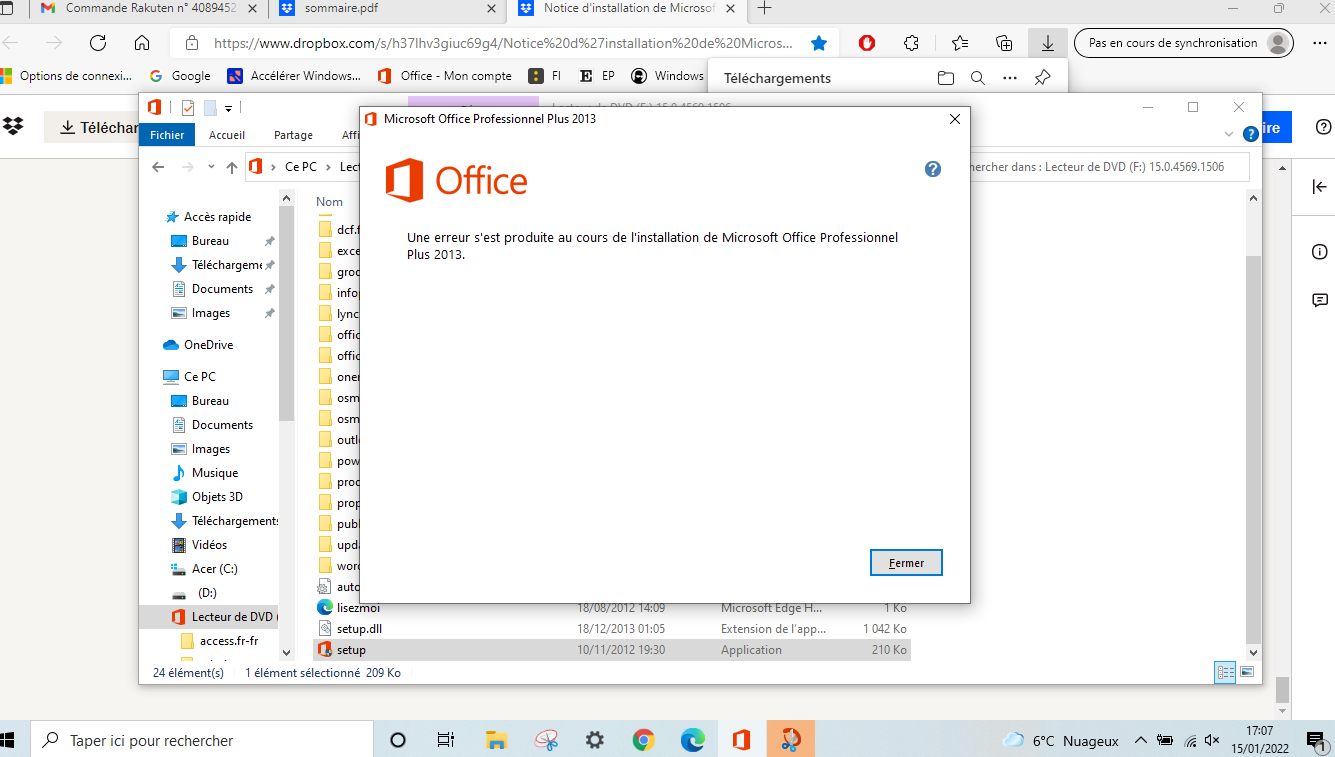This screenshot has height=757, width=1335.
Task: Open Office from the taskbar
Action: (741, 740)
